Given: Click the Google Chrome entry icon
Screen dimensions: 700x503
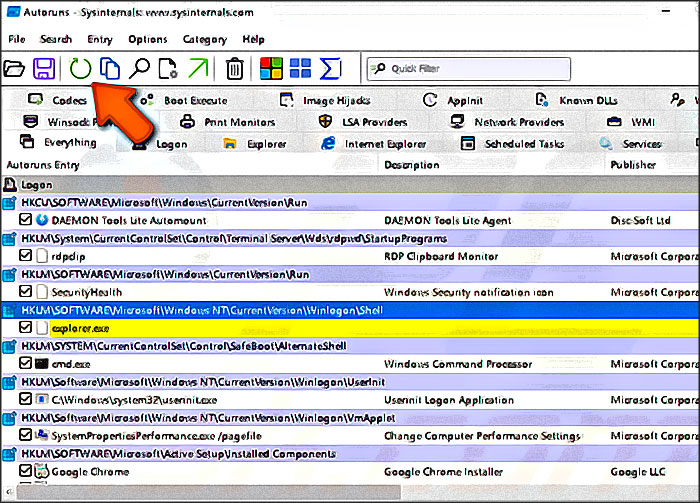Looking at the screenshot, I should (x=42, y=471).
